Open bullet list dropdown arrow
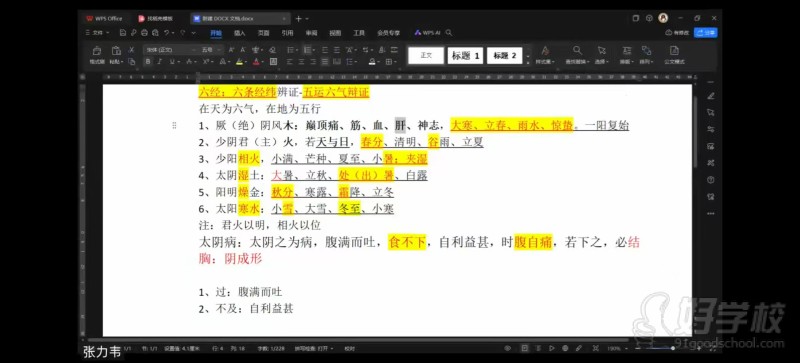 coord(296,50)
